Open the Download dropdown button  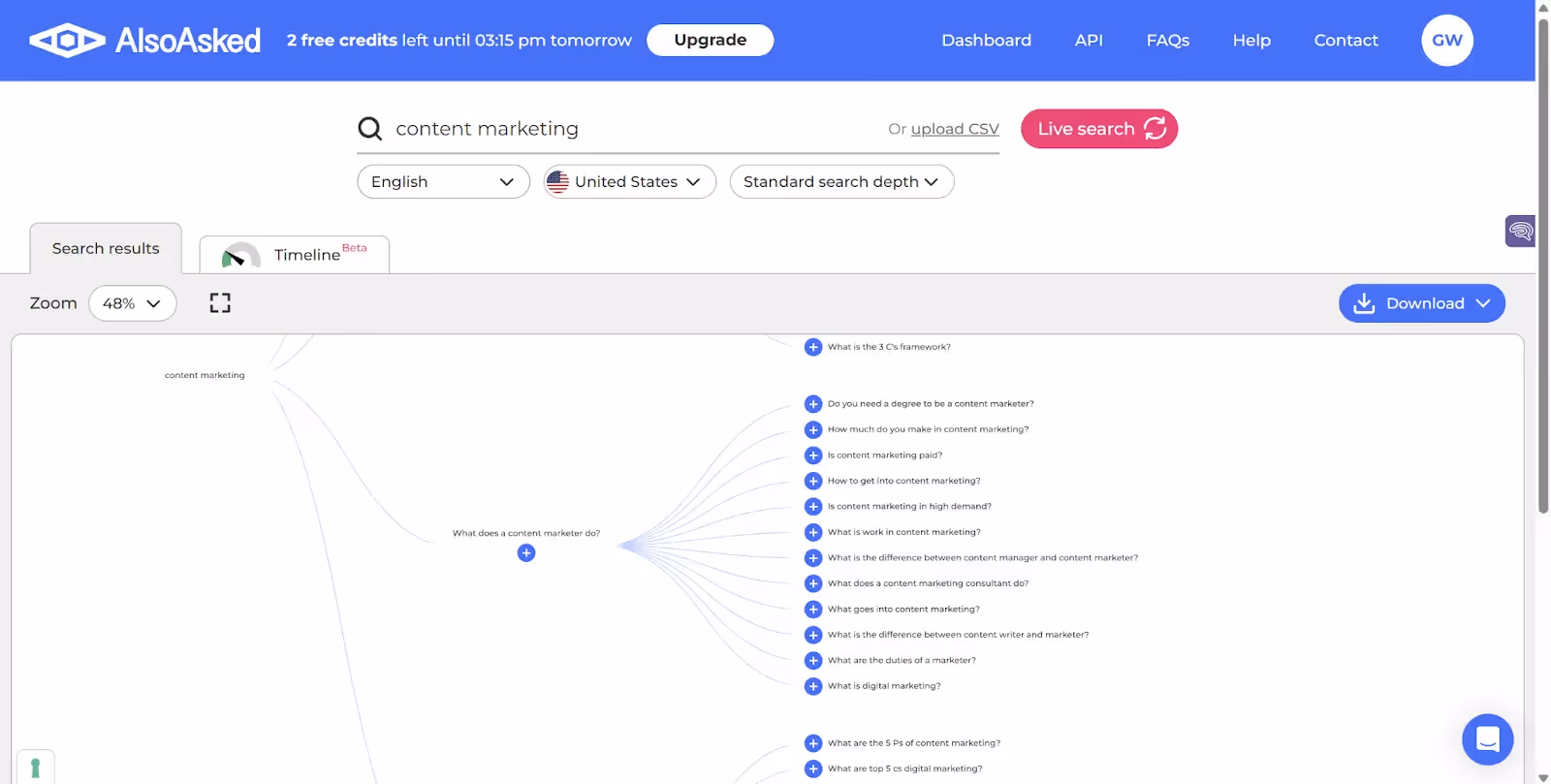tap(1422, 303)
